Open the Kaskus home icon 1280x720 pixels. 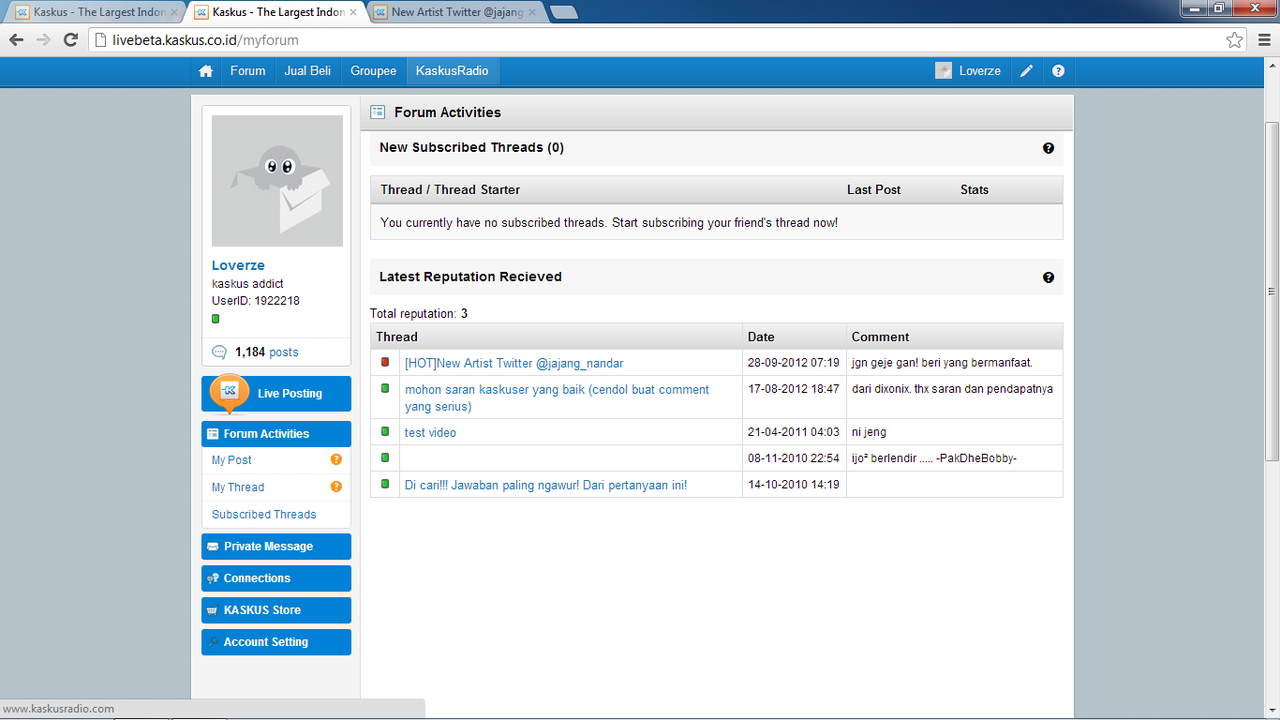(206, 71)
